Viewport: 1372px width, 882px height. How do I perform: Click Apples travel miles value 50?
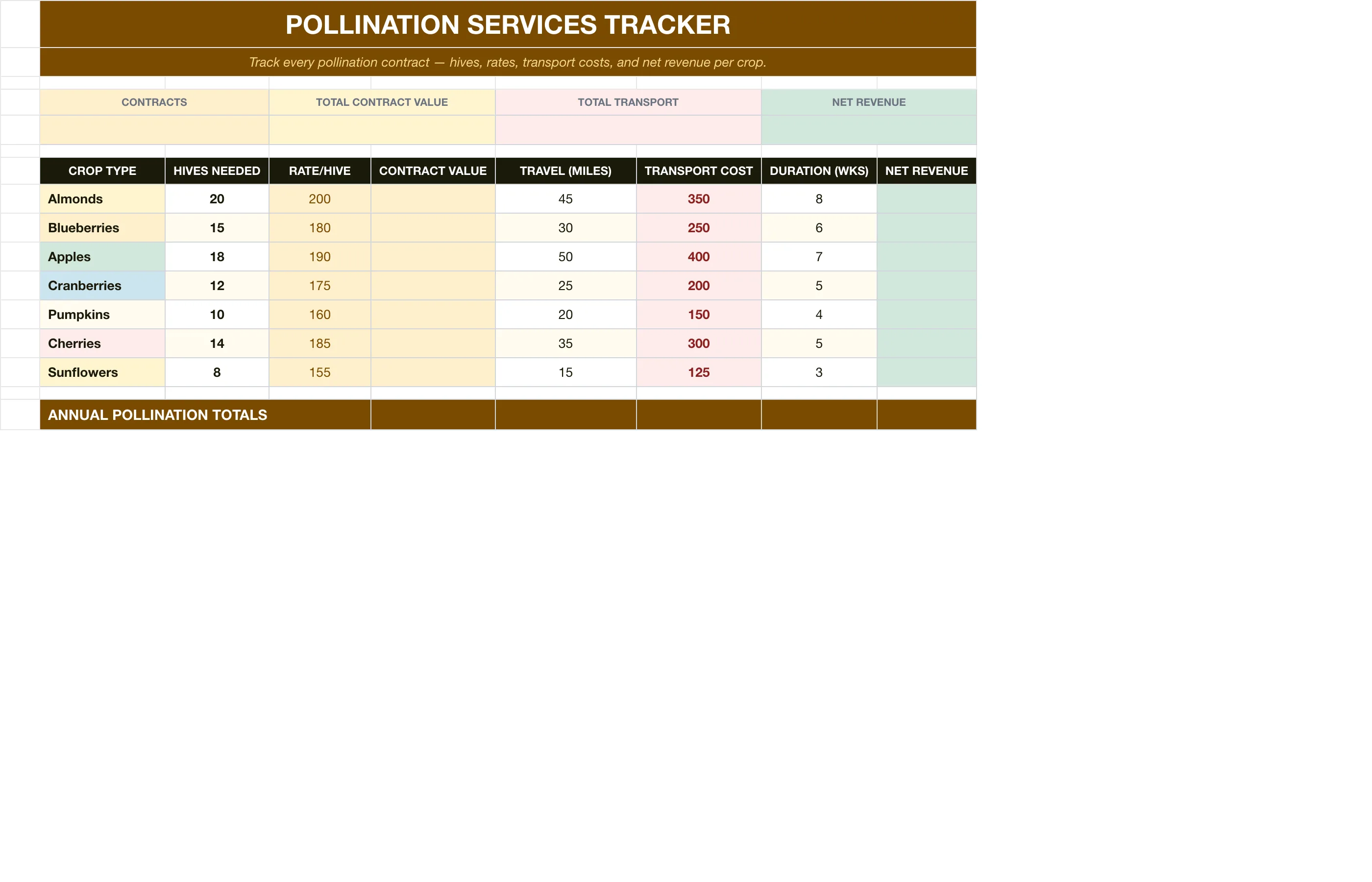[565, 257]
